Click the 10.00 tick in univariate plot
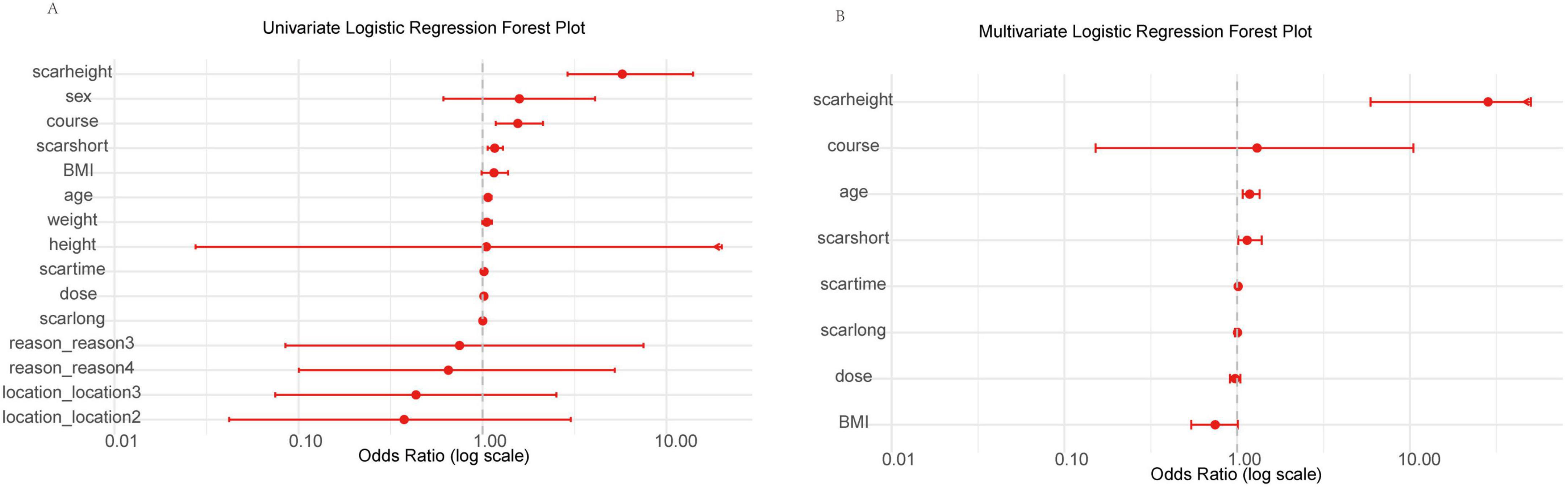 (676, 441)
